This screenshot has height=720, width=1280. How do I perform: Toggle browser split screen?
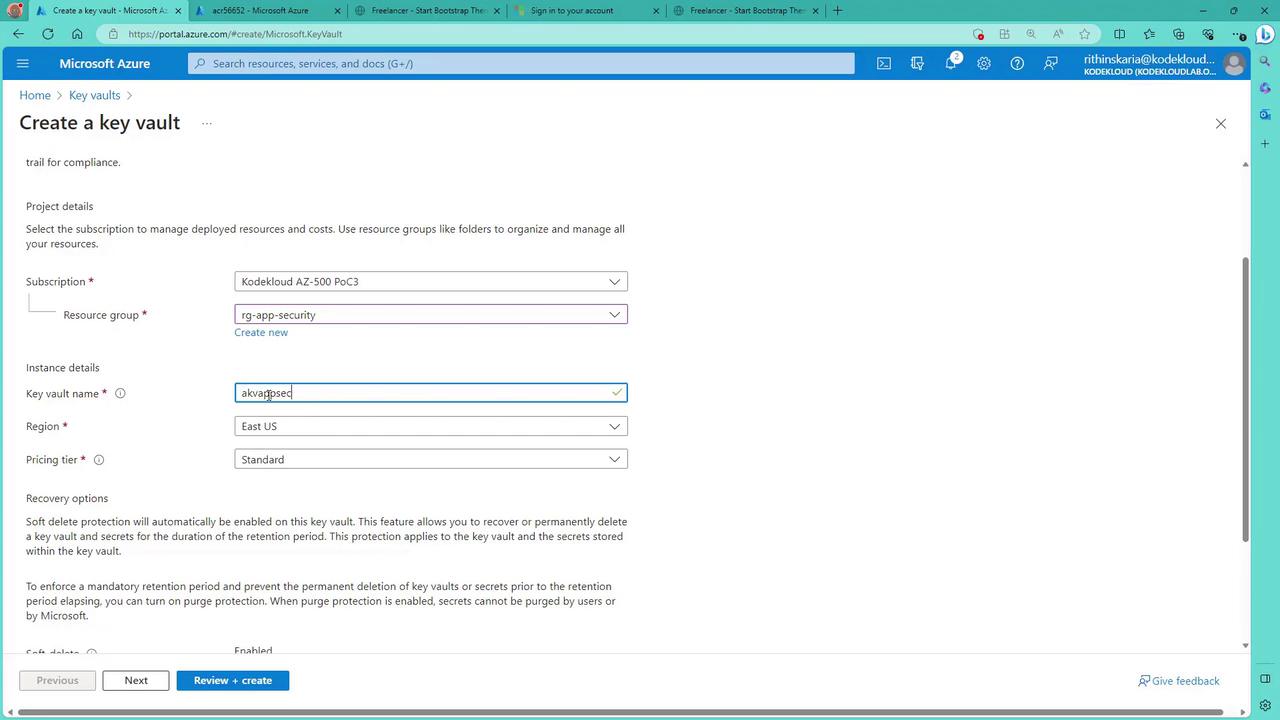[x=1120, y=34]
